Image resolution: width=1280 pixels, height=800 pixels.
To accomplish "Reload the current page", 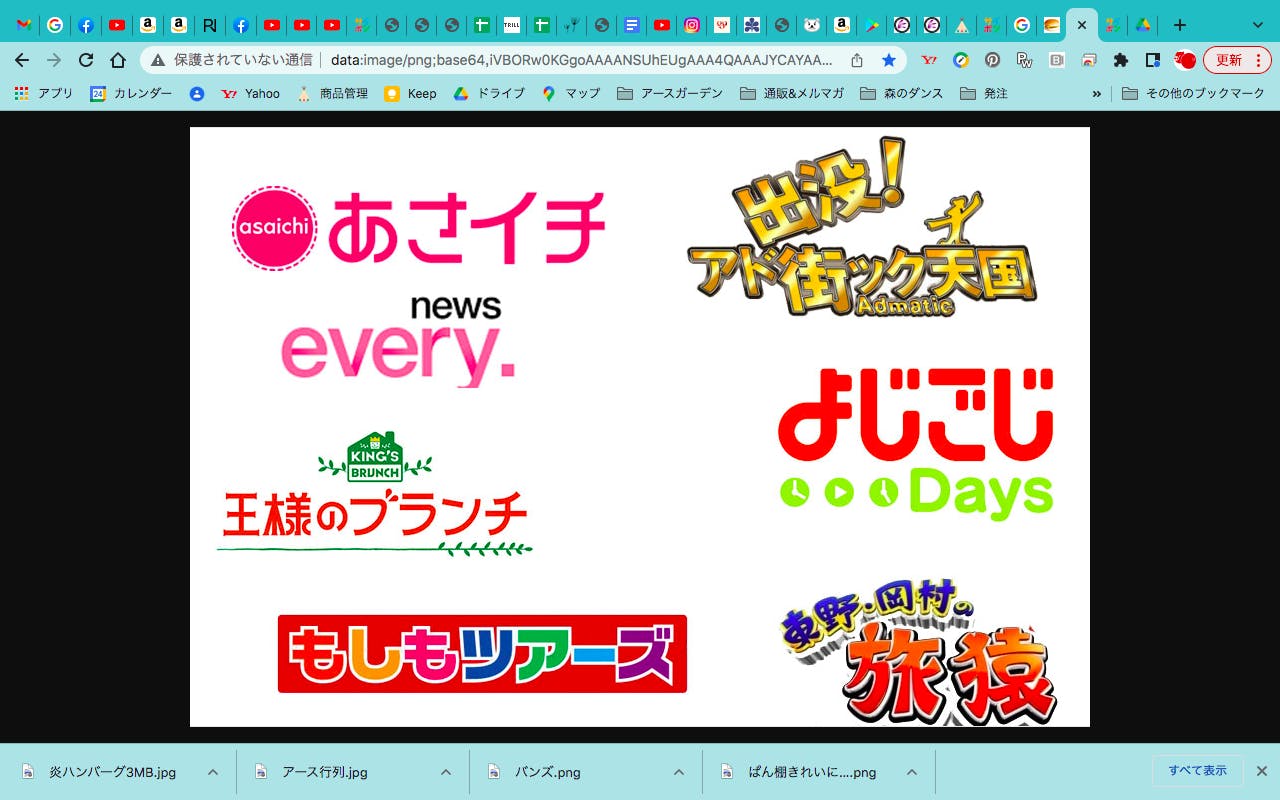I will click(86, 60).
